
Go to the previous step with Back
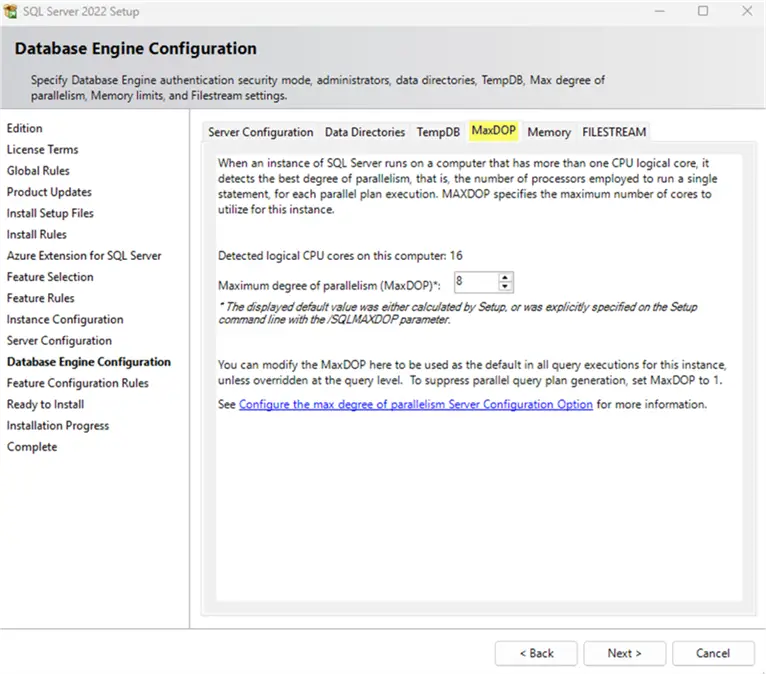536,653
